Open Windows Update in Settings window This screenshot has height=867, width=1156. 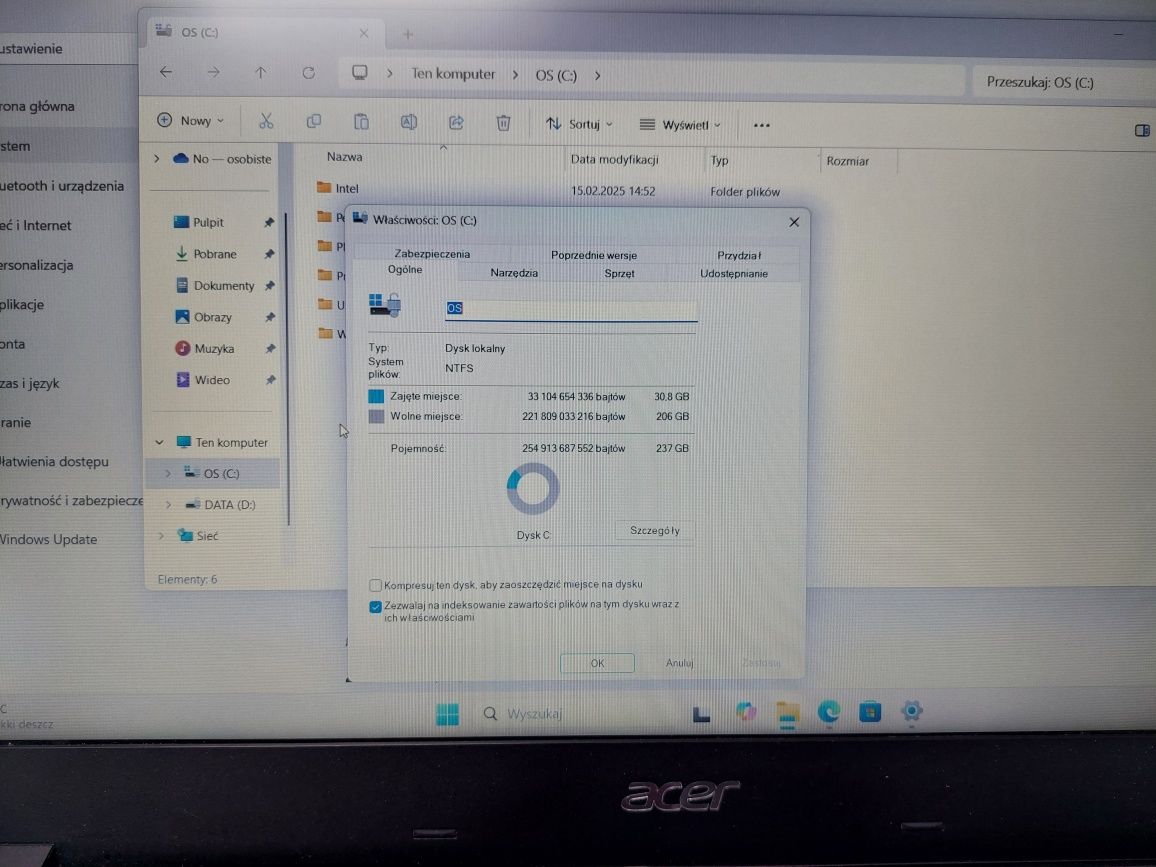49,539
